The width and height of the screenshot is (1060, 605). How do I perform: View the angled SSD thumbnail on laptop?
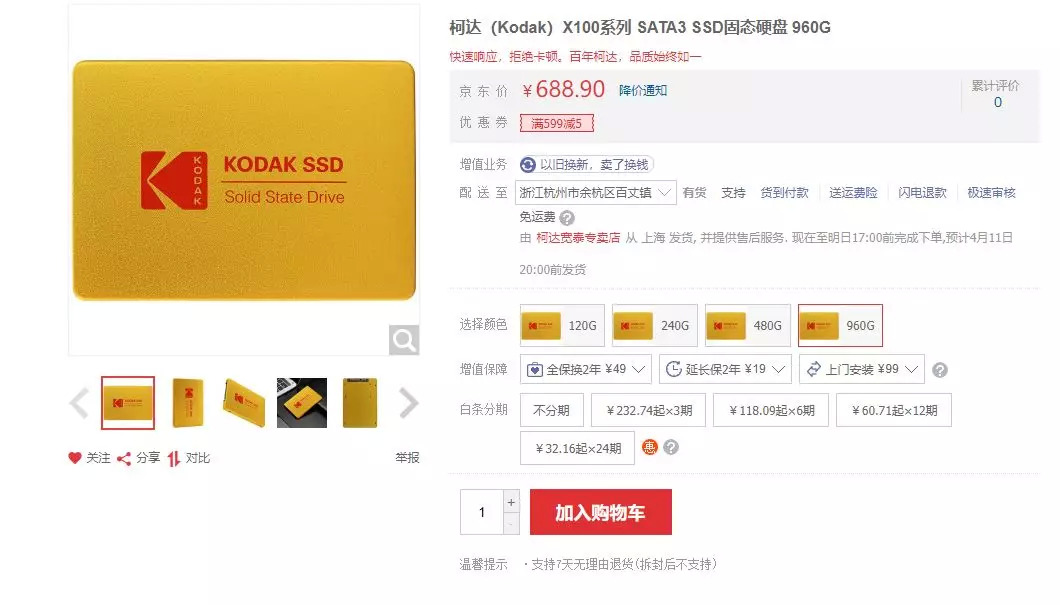(x=302, y=403)
